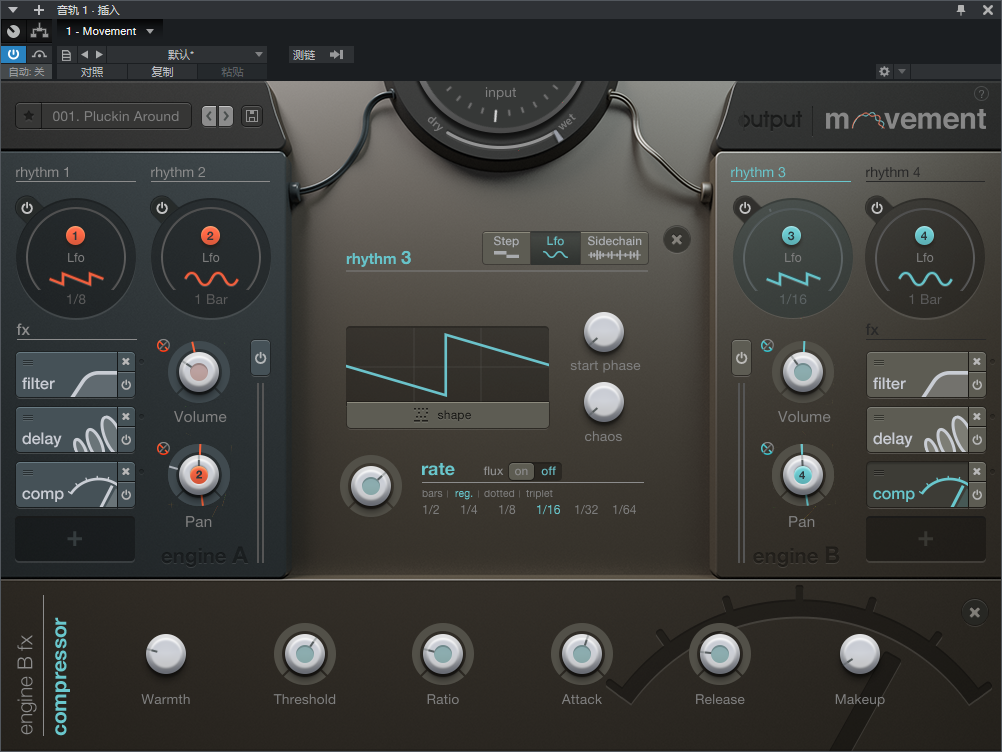
Task: Select the rhythm 2 tab
Action: coord(178,173)
